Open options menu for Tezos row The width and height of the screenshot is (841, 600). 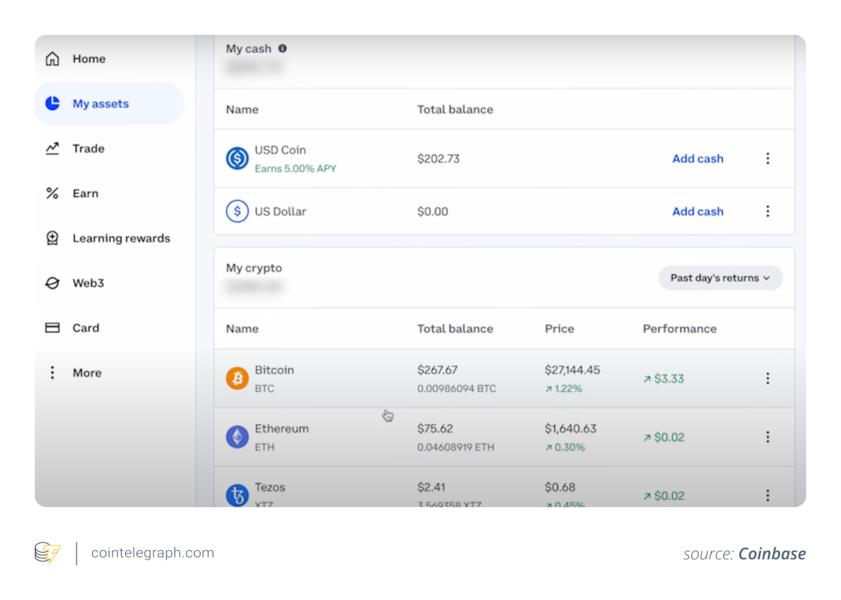tap(768, 495)
